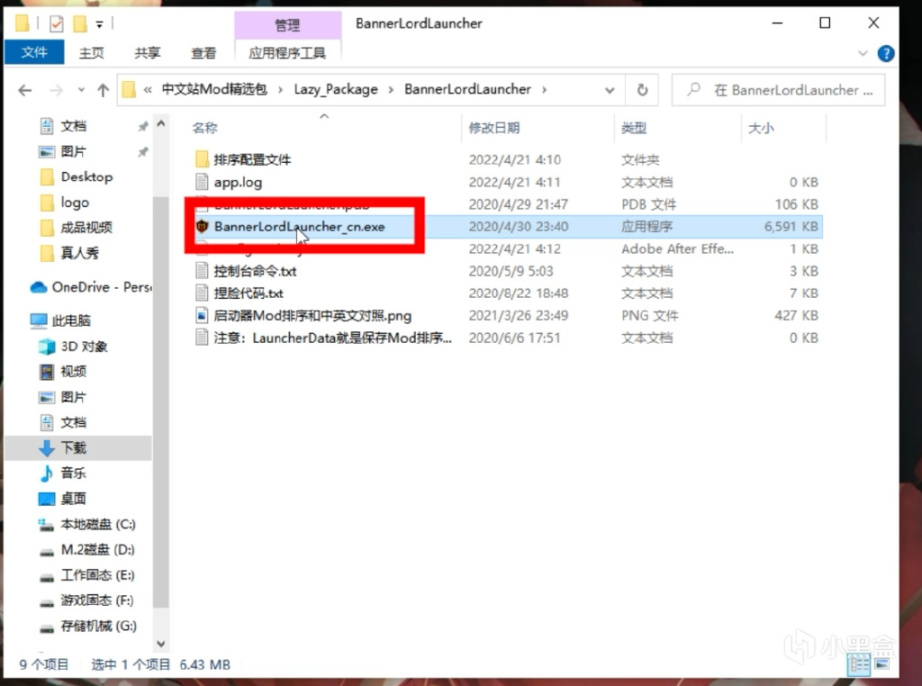Select the 启动器Mod排序和中英文对照.png file
This screenshot has width=922, height=686.
pos(312,316)
